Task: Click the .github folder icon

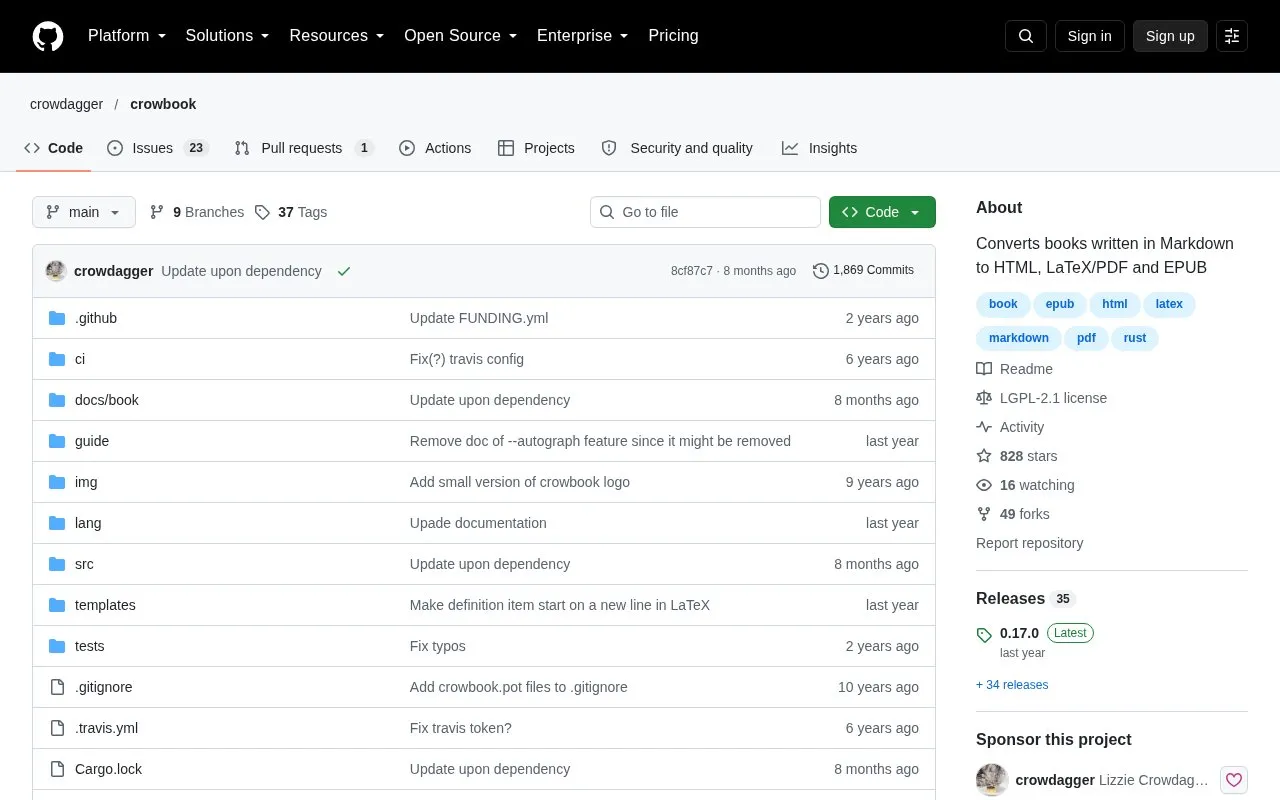Action: pyautogui.click(x=57, y=318)
